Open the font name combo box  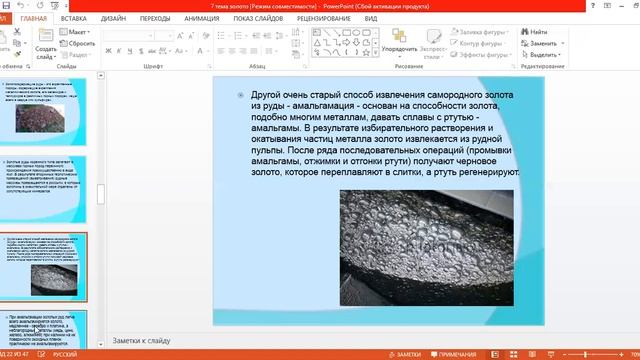point(129,36)
